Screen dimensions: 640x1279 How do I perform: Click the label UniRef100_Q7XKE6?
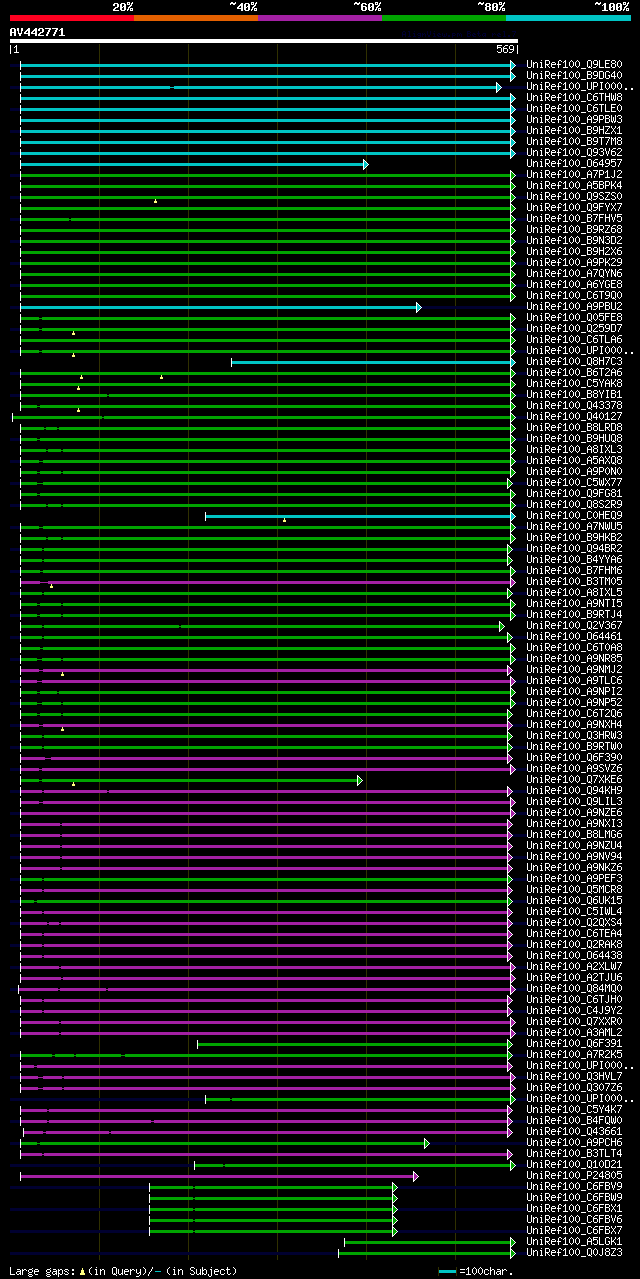(574, 780)
